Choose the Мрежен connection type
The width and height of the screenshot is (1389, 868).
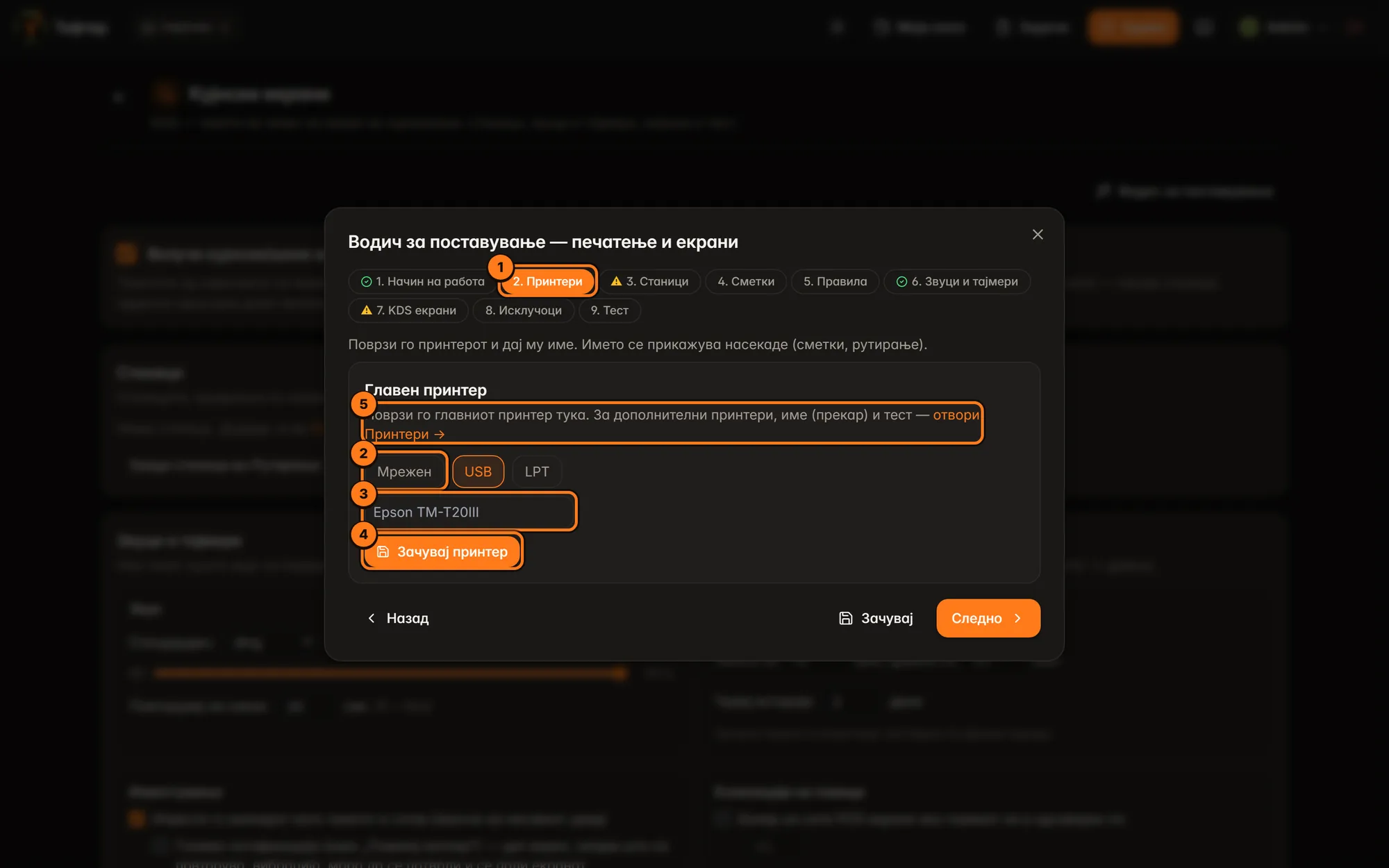point(404,471)
